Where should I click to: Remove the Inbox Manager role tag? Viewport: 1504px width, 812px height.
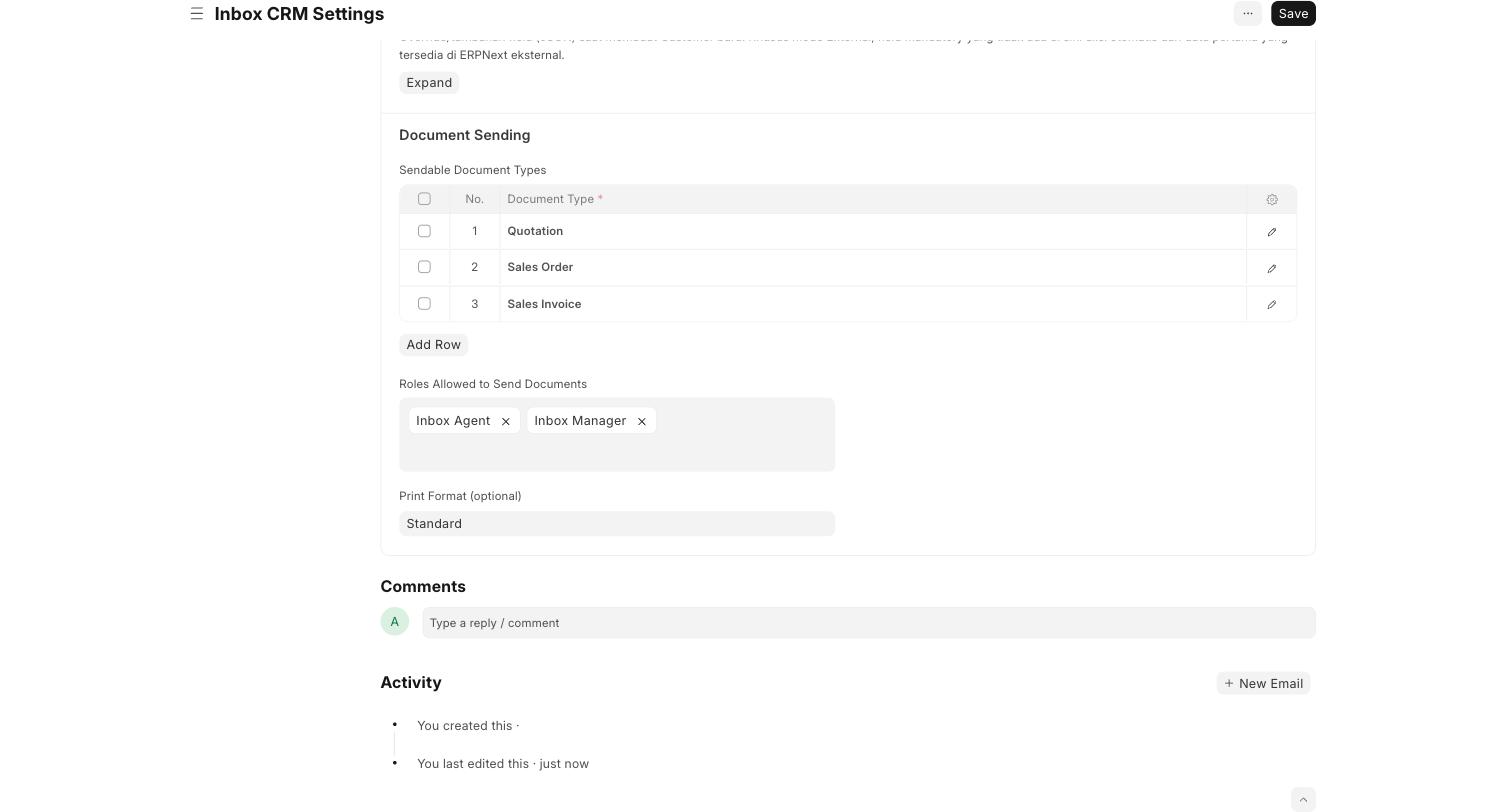pos(642,422)
